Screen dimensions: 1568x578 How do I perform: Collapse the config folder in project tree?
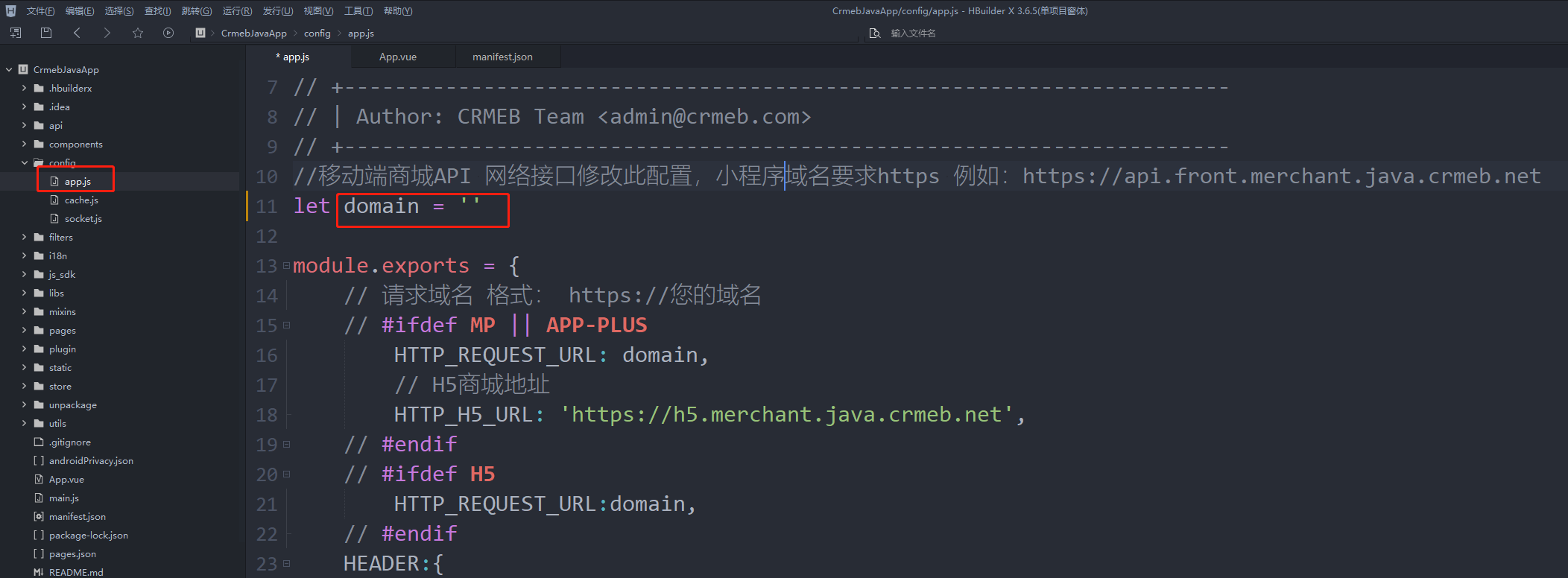tap(25, 162)
